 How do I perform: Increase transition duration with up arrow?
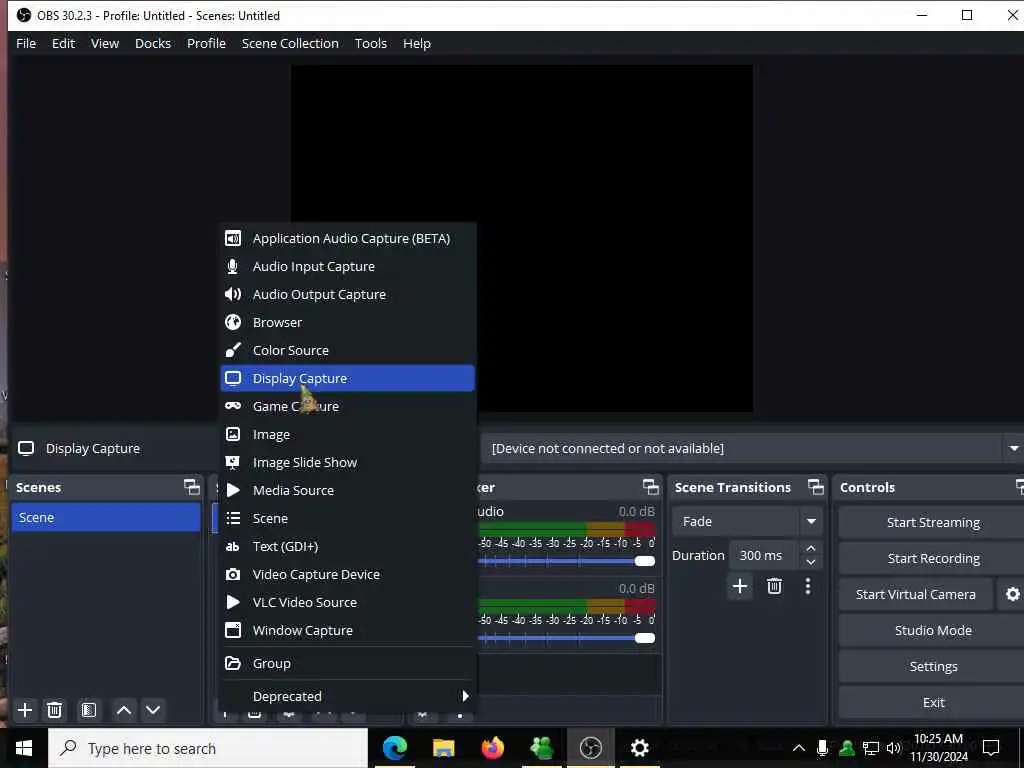click(x=810, y=548)
